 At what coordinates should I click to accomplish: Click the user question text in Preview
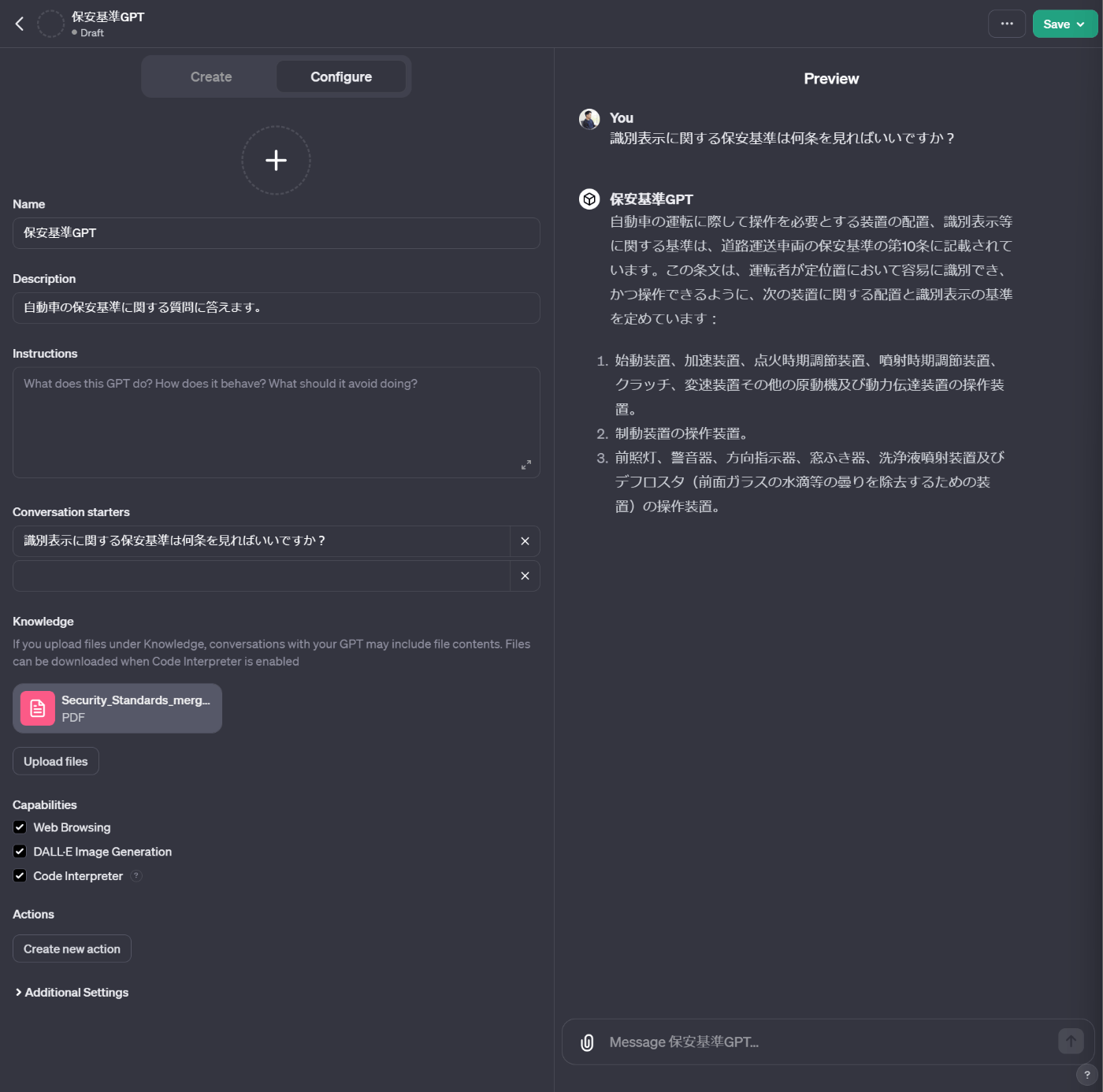(x=782, y=139)
